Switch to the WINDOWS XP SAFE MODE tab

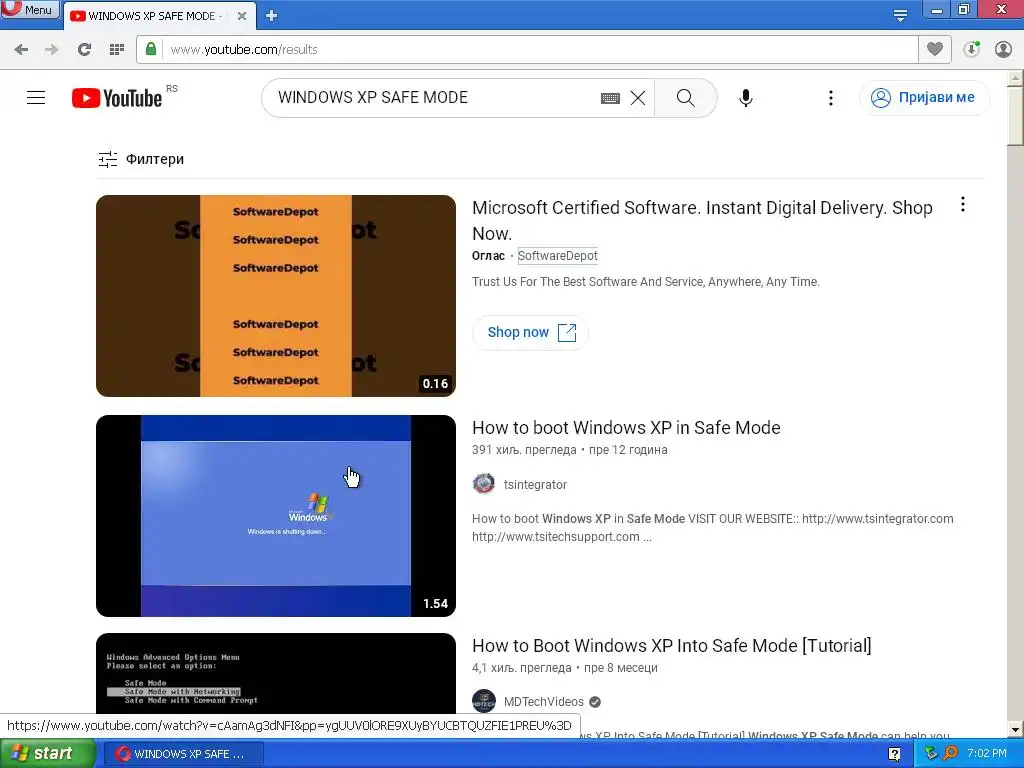pyautogui.click(x=155, y=16)
